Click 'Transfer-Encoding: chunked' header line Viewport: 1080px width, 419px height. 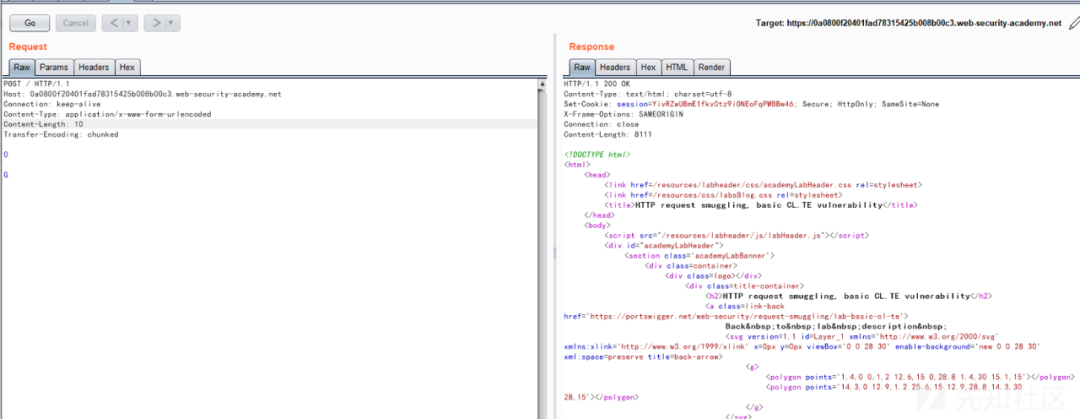coord(61,134)
